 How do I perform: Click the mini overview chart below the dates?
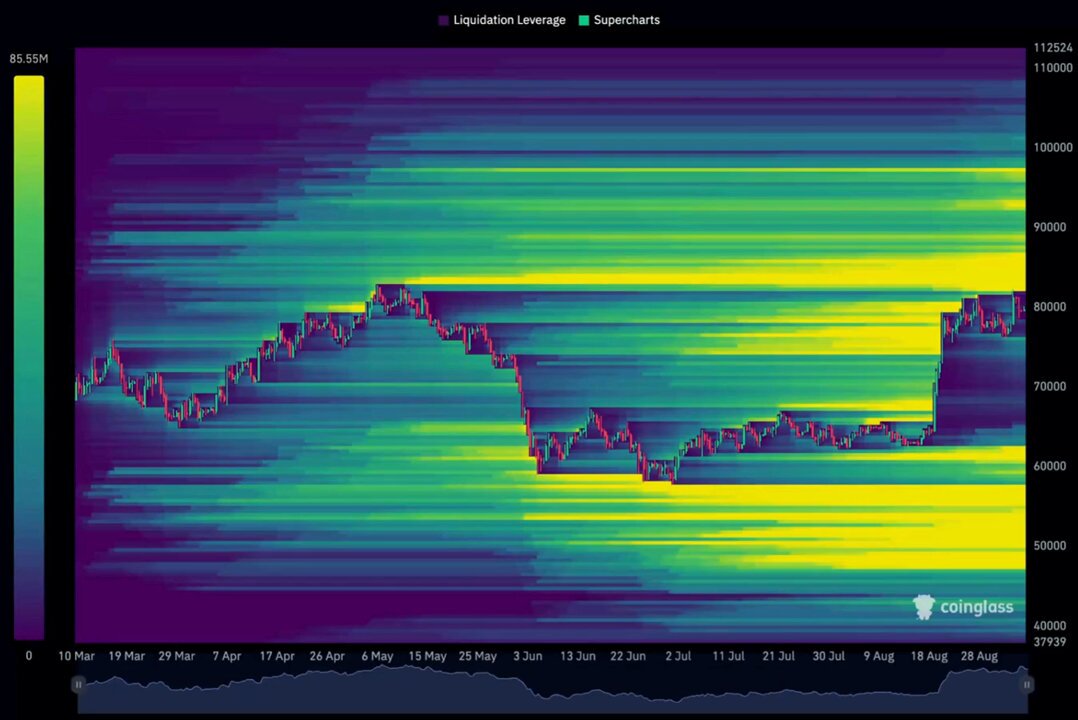552,690
